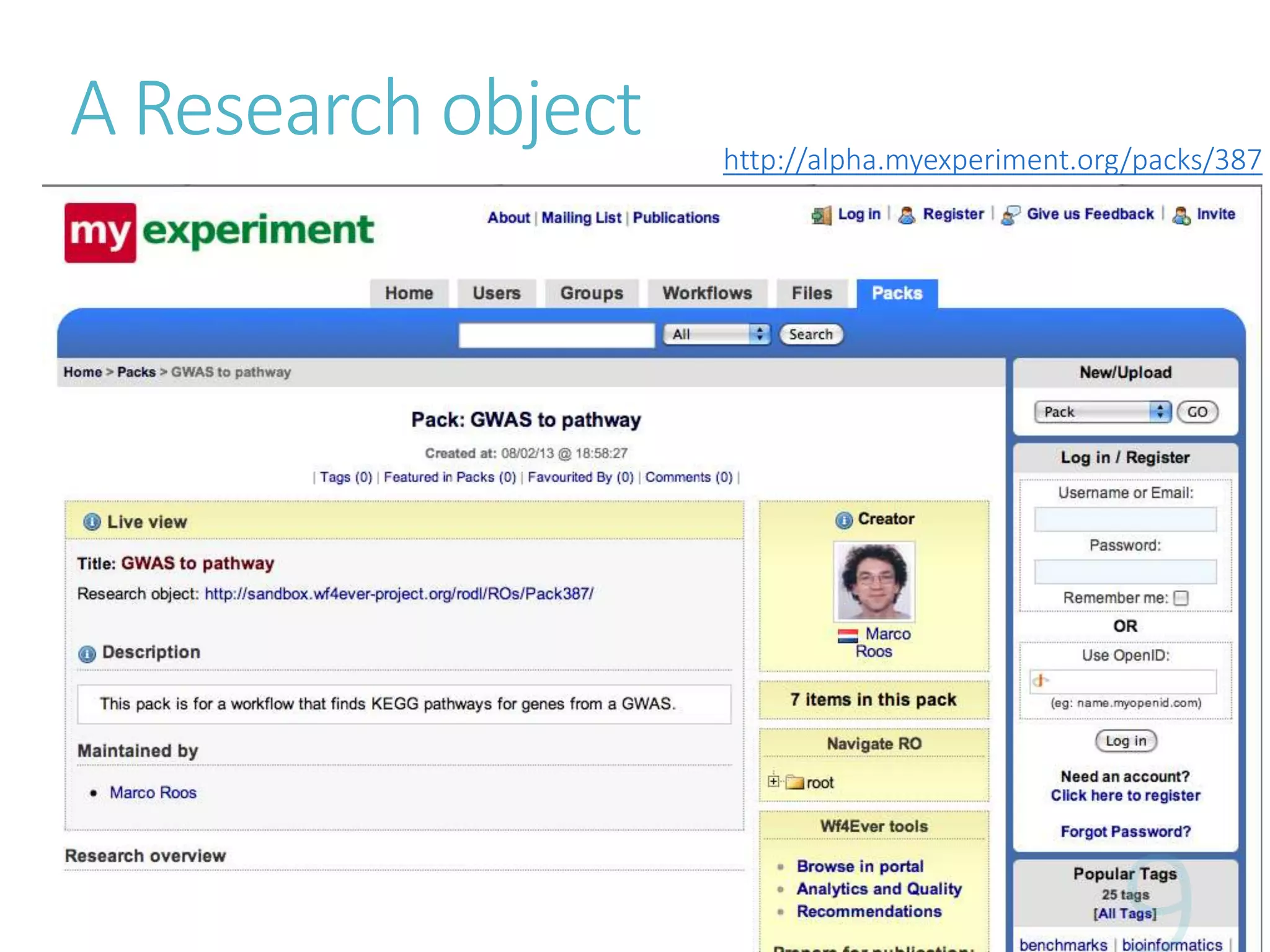Viewport: 1270px width, 952px height.
Task: Open the Groups tab
Action: pyautogui.click(x=592, y=293)
